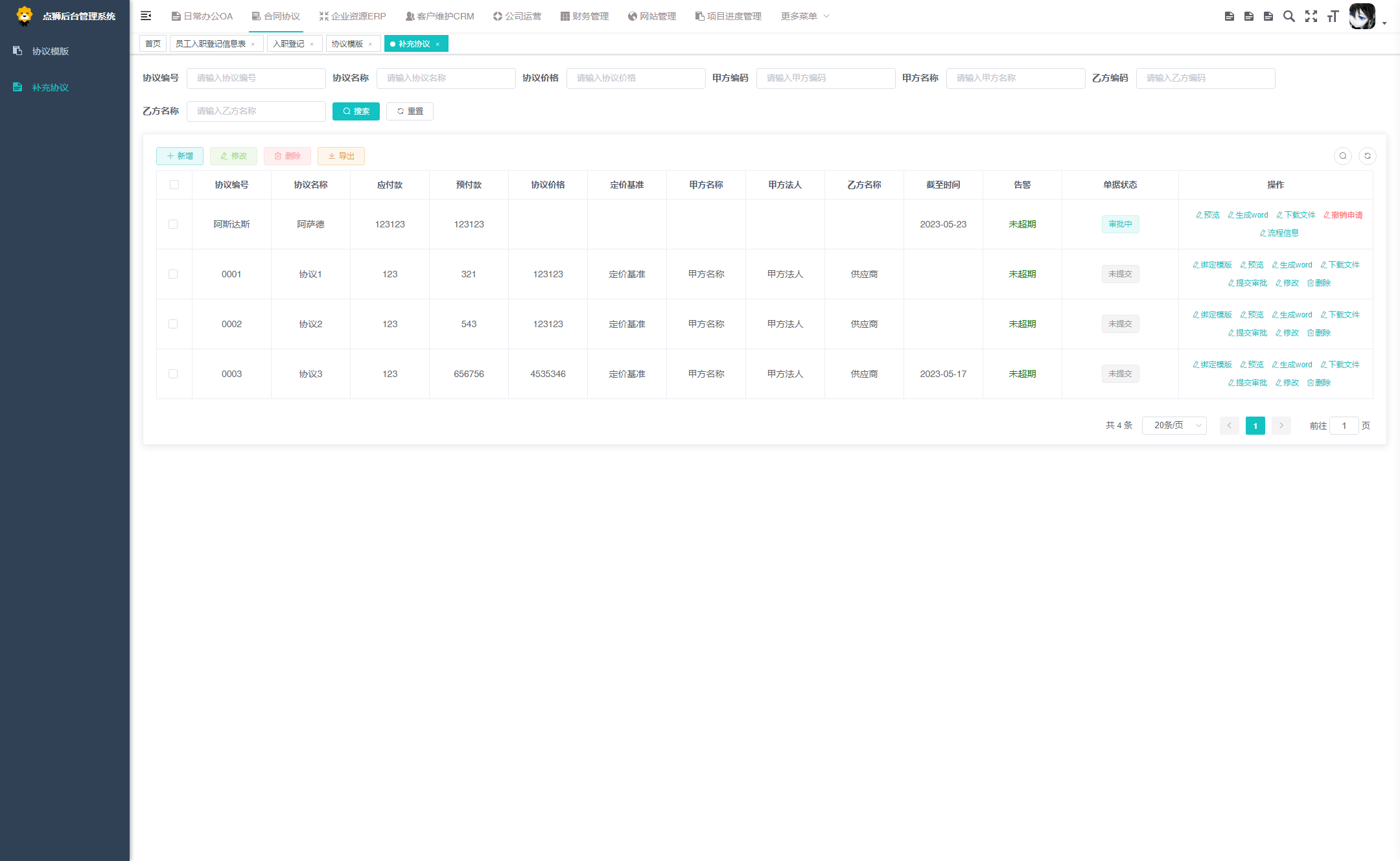Open the font size setting icon

click(x=1333, y=16)
